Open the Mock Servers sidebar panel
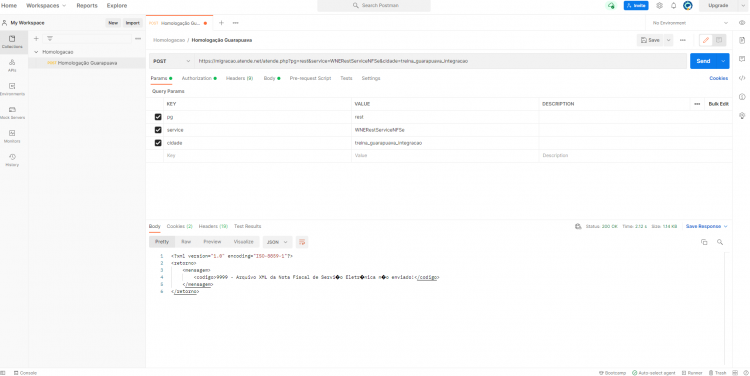This screenshot has width=750, height=376. [12, 113]
